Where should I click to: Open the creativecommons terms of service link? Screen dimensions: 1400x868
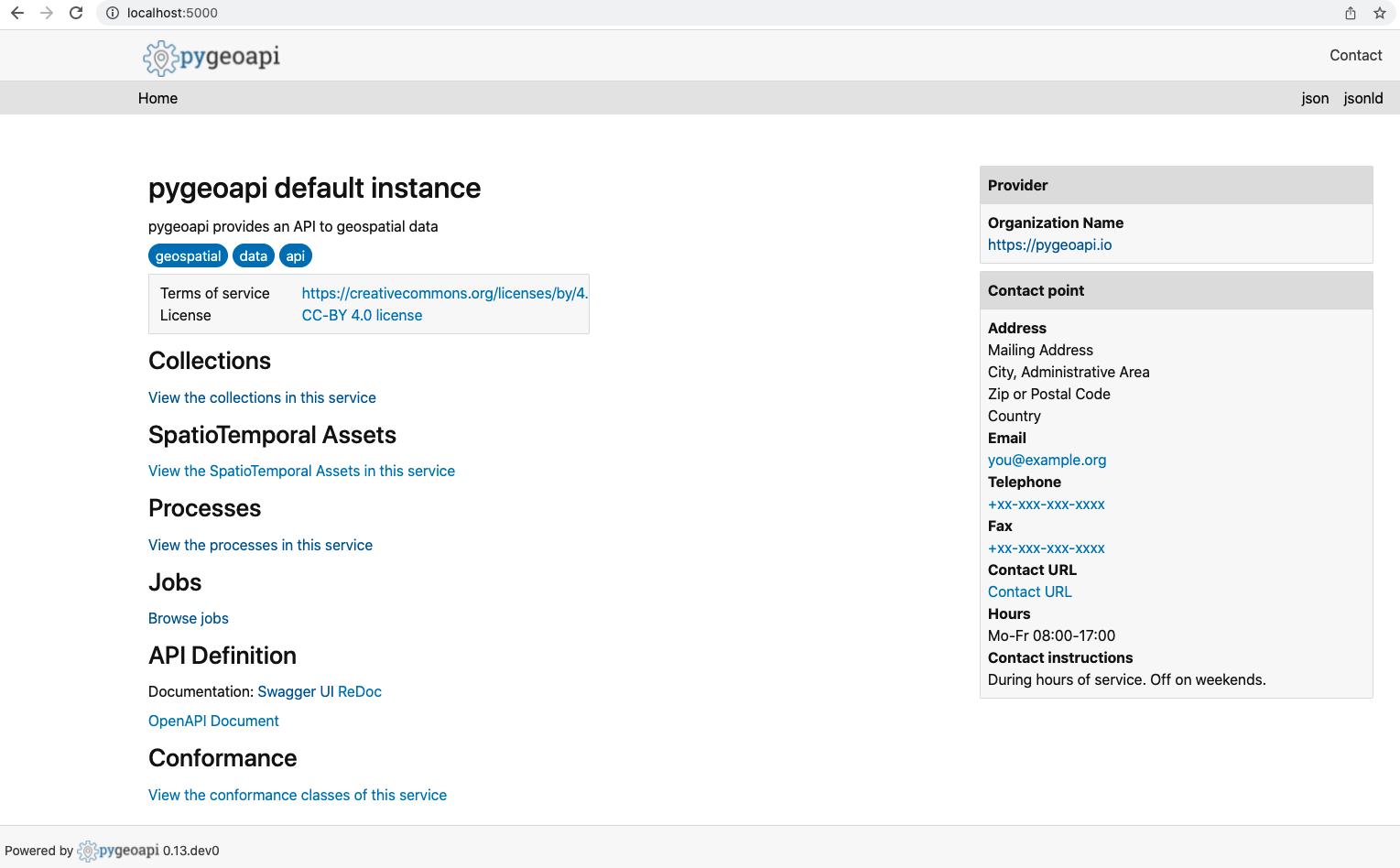click(445, 293)
